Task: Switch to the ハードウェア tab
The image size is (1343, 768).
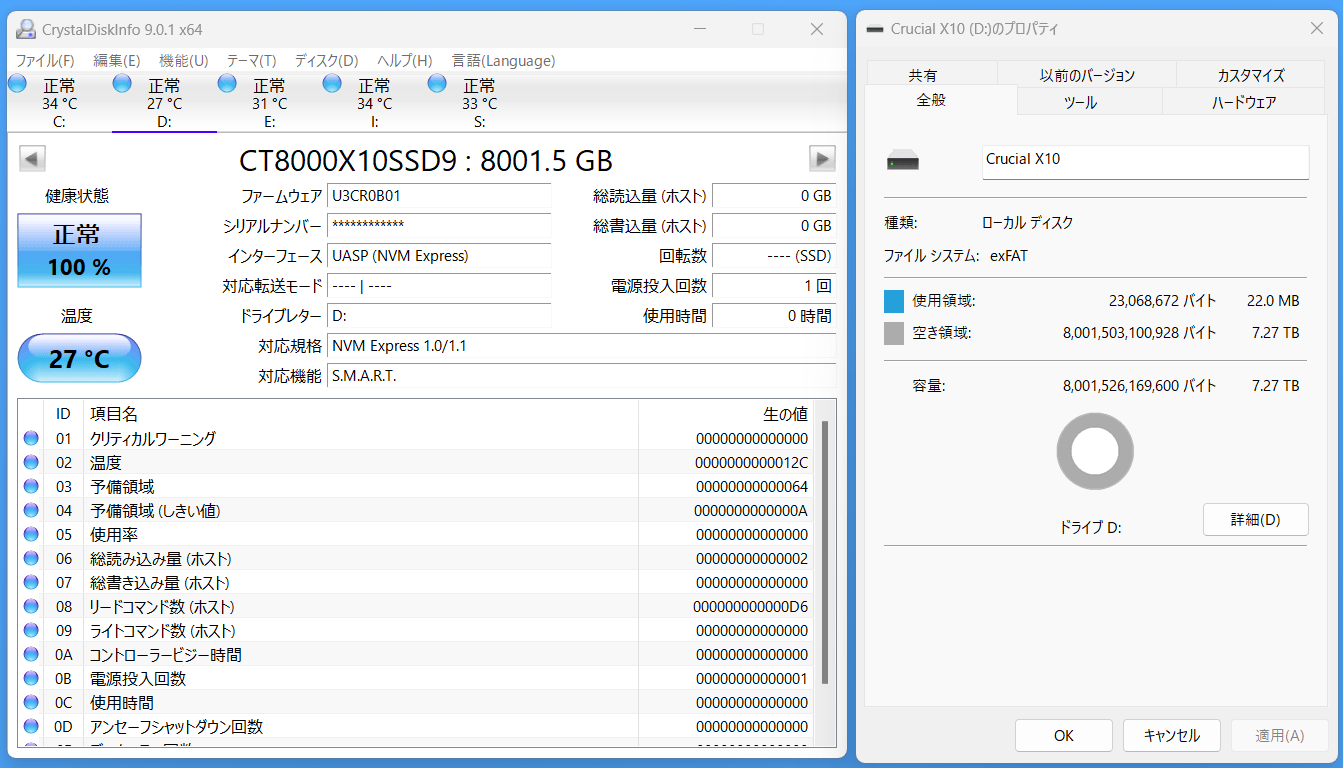Action: click(x=1244, y=102)
